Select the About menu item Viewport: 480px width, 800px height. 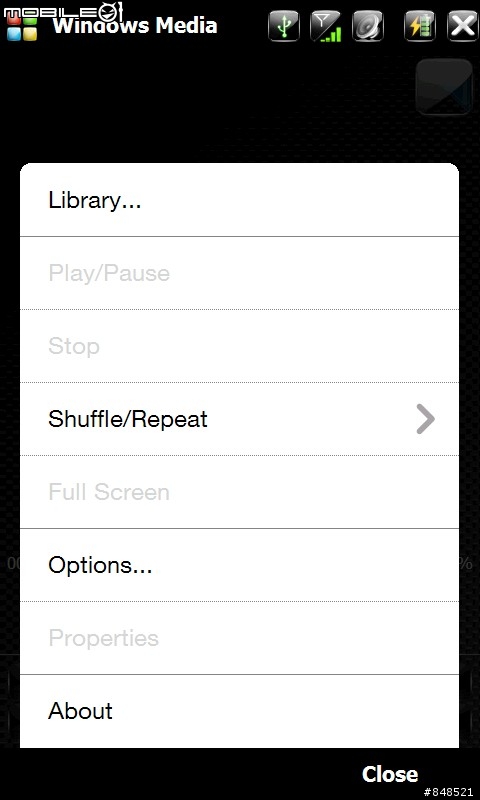(239, 711)
